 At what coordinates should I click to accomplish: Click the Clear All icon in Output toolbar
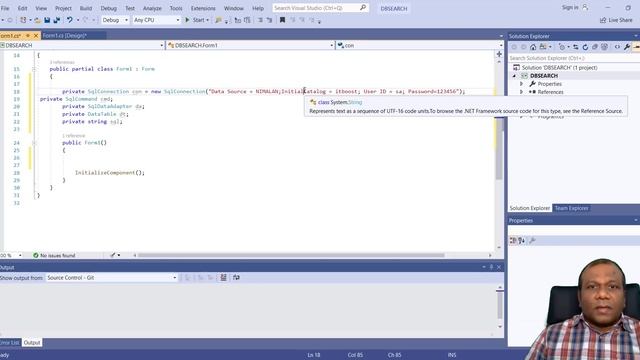click(223, 278)
